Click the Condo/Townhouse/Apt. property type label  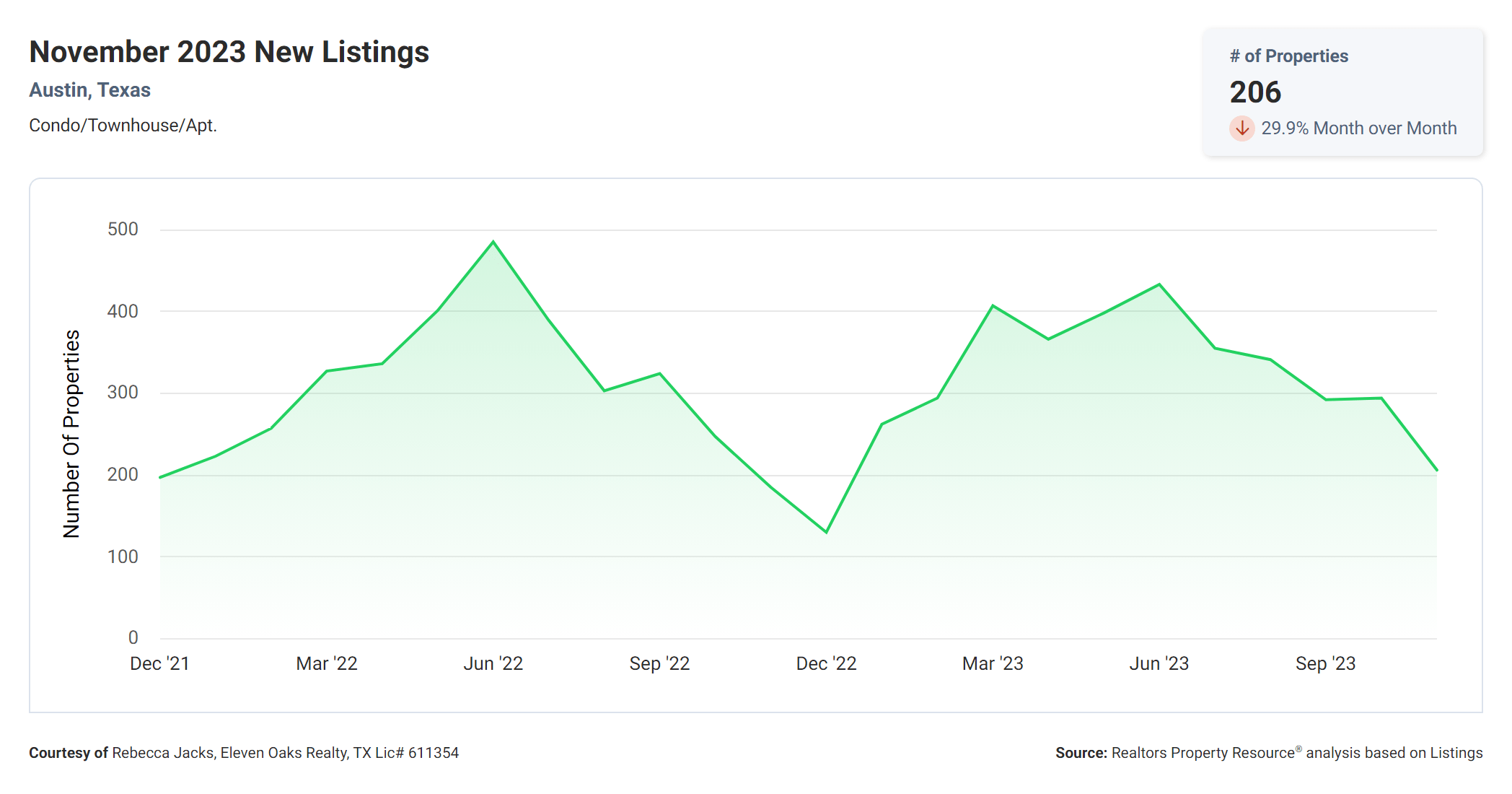coord(123,126)
